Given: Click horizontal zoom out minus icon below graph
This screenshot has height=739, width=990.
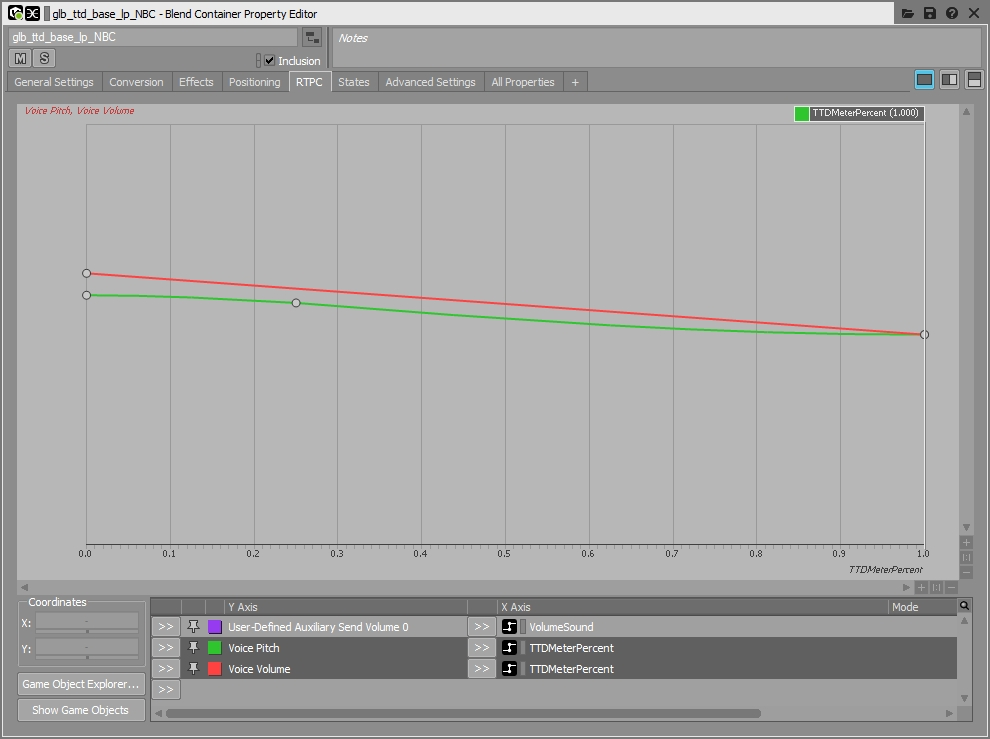Looking at the screenshot, I should pyautogui.click(x=951, y=587).
